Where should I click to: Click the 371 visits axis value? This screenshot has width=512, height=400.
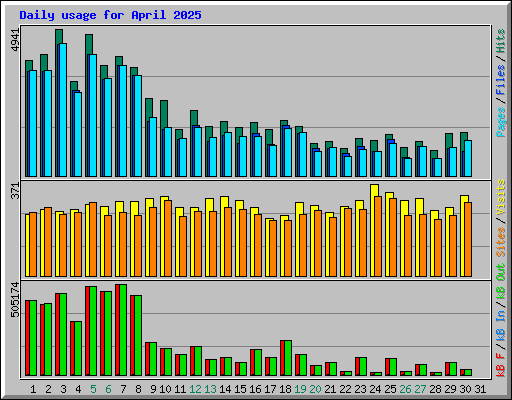click(15, 191)
